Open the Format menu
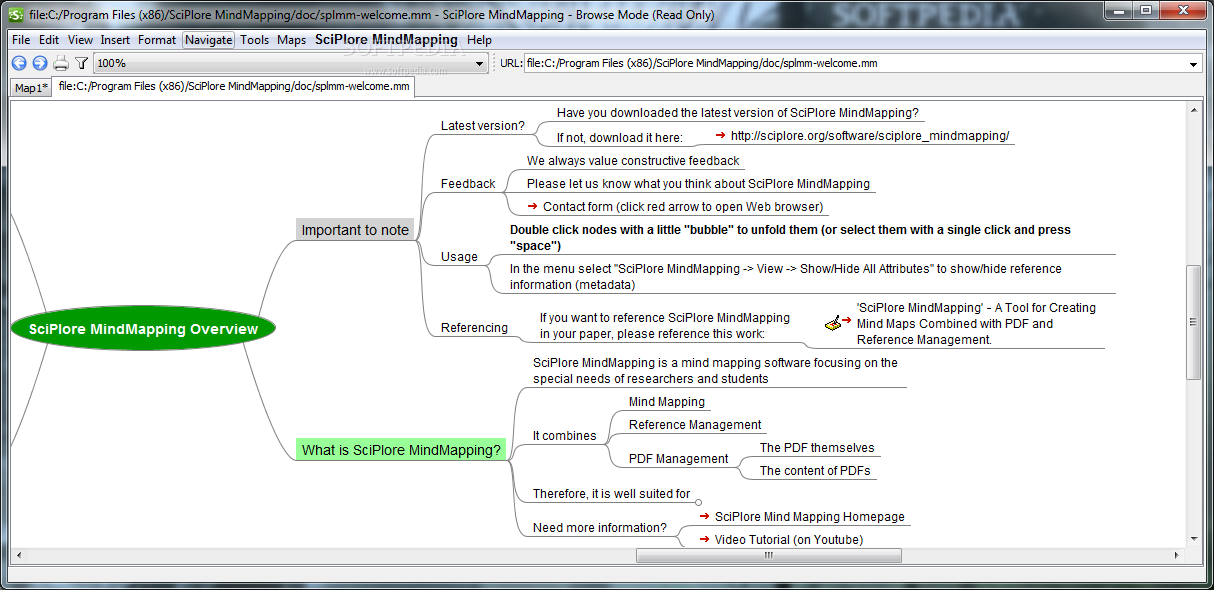The width and height of the screenshot is (1214, 590). pos(157,40)
